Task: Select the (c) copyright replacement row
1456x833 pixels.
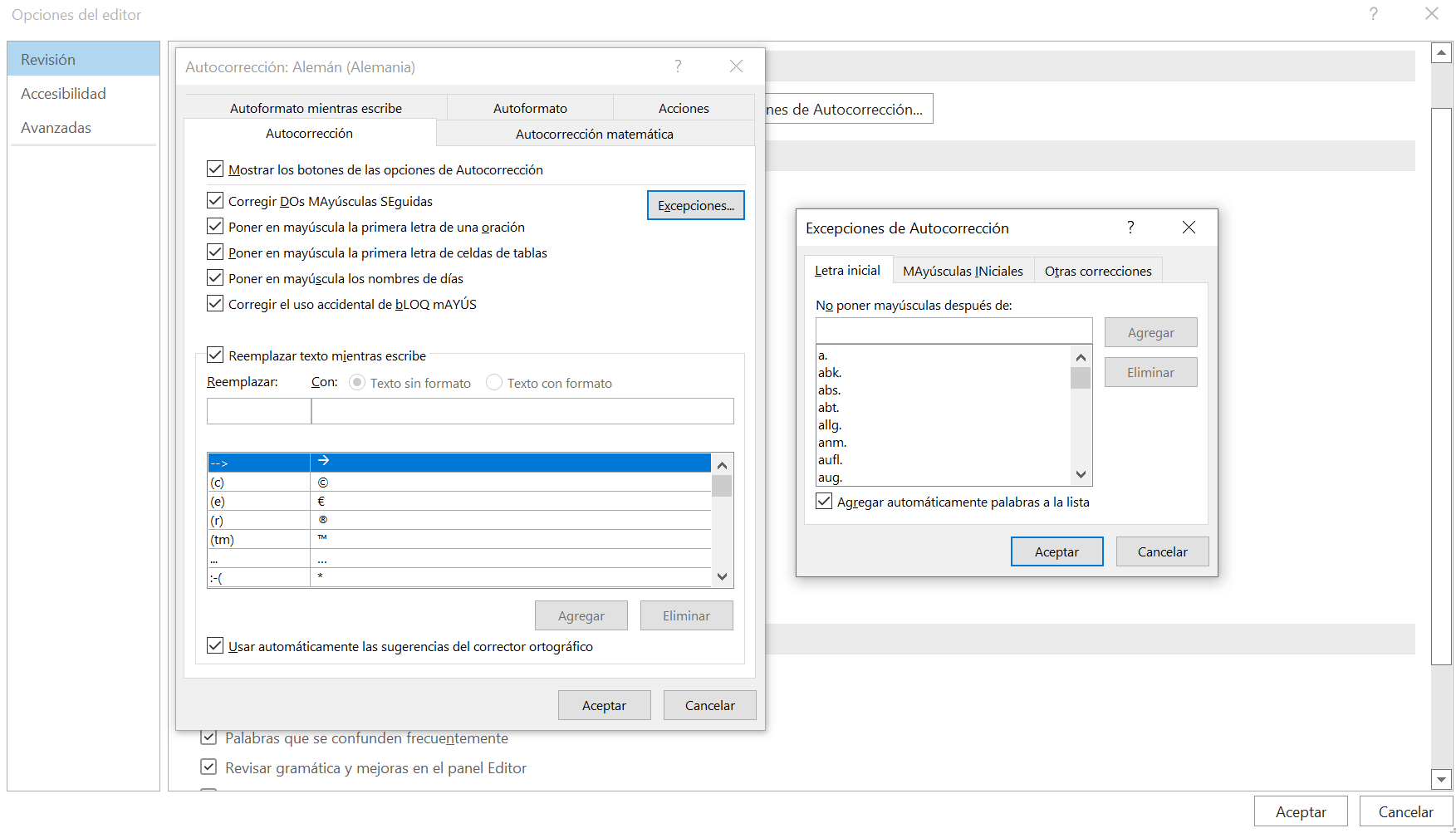Action: coord(459,482)
